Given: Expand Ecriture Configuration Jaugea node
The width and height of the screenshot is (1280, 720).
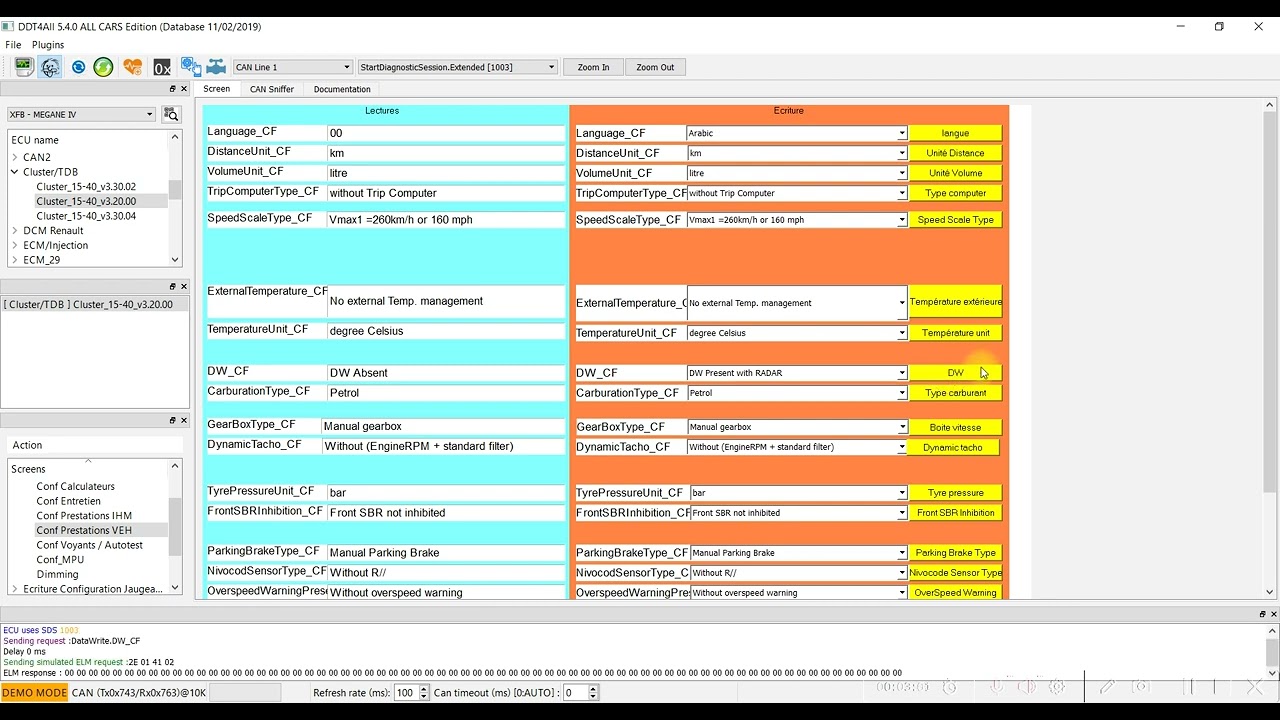Looking at the screenshot, I should (x=15, y=589).
